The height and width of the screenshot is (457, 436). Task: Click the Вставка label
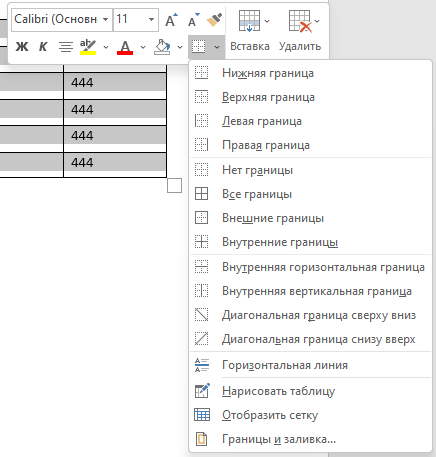(250, 46)
